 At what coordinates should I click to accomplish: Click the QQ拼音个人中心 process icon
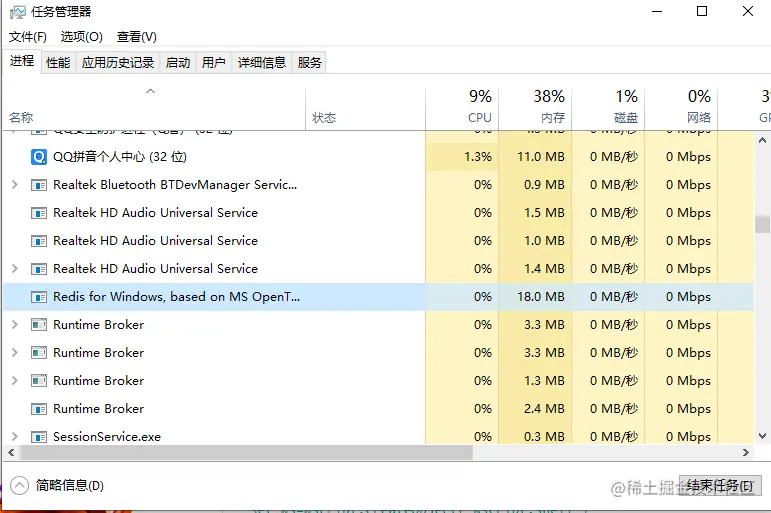(x=38, y=157)
